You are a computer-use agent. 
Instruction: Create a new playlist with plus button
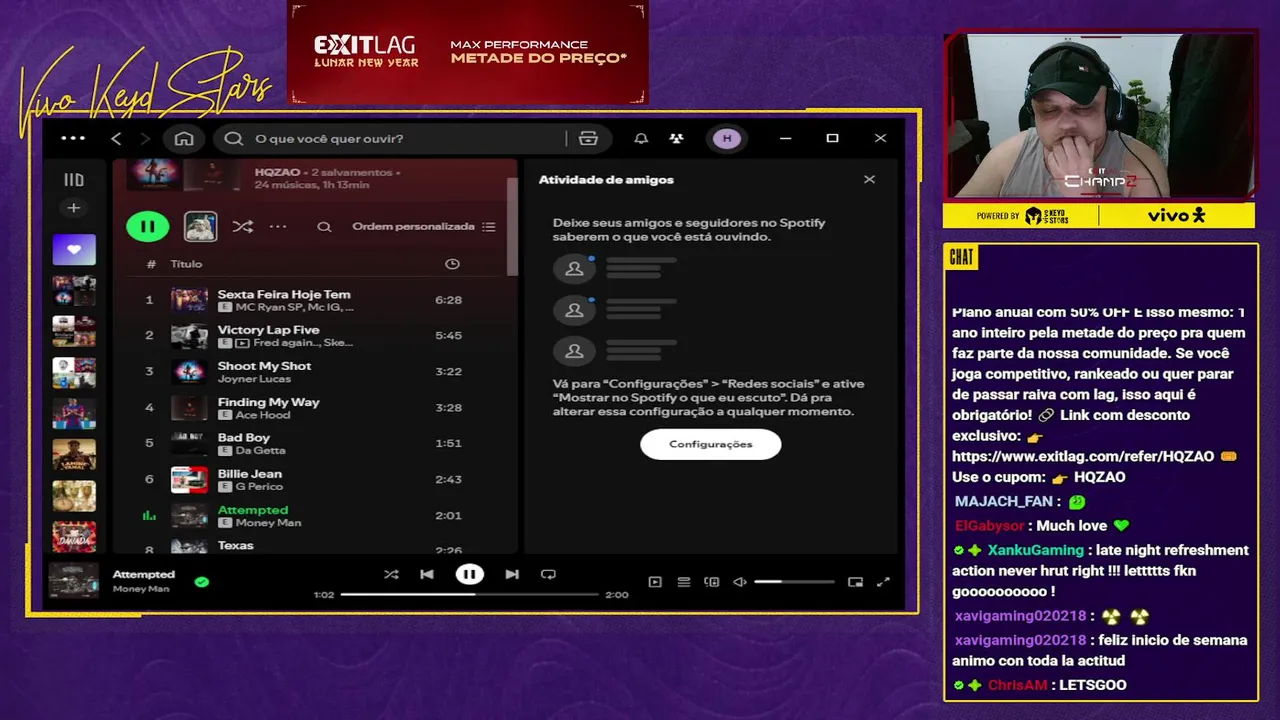[73, 208]
